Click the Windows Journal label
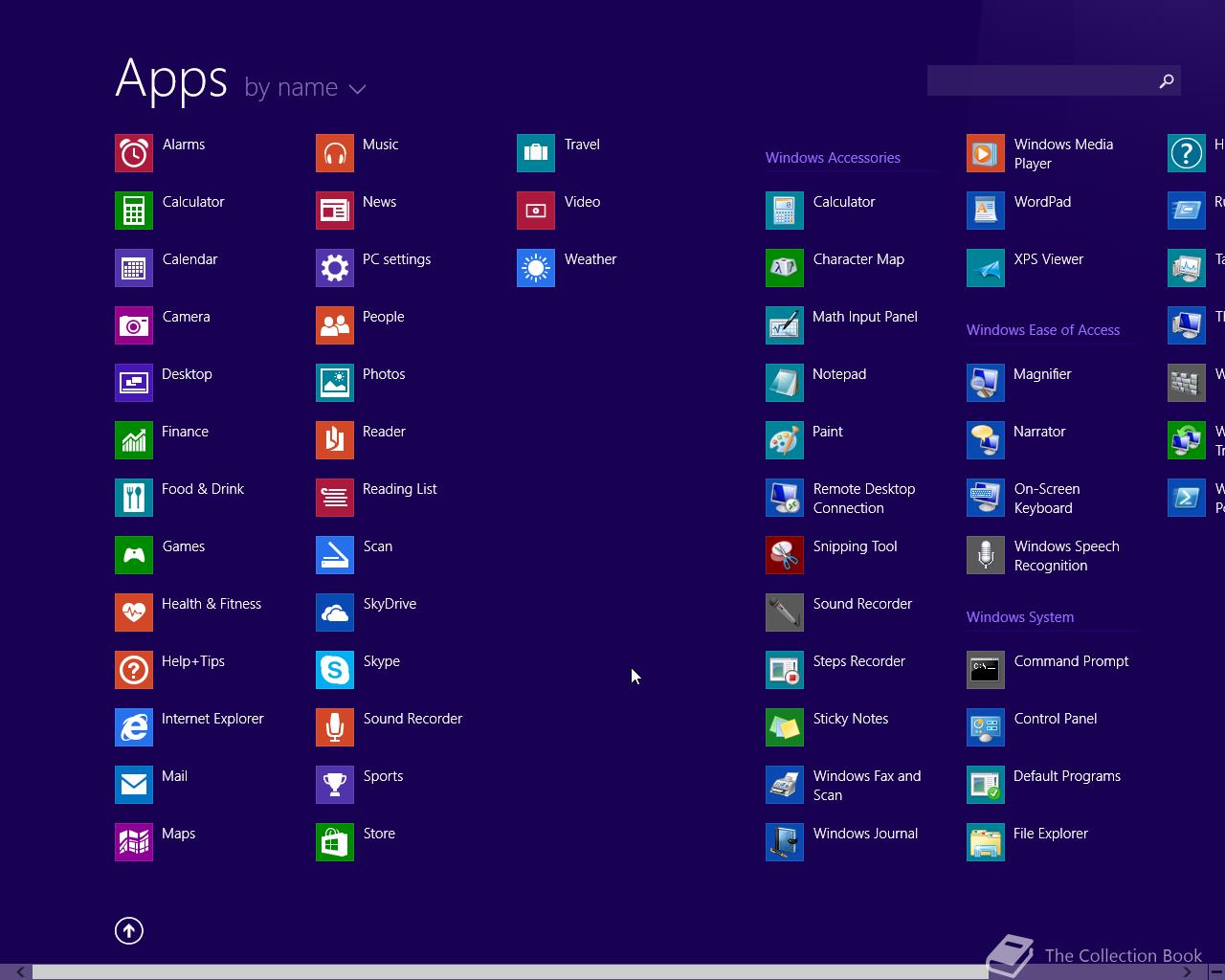 tap(865, 834)
